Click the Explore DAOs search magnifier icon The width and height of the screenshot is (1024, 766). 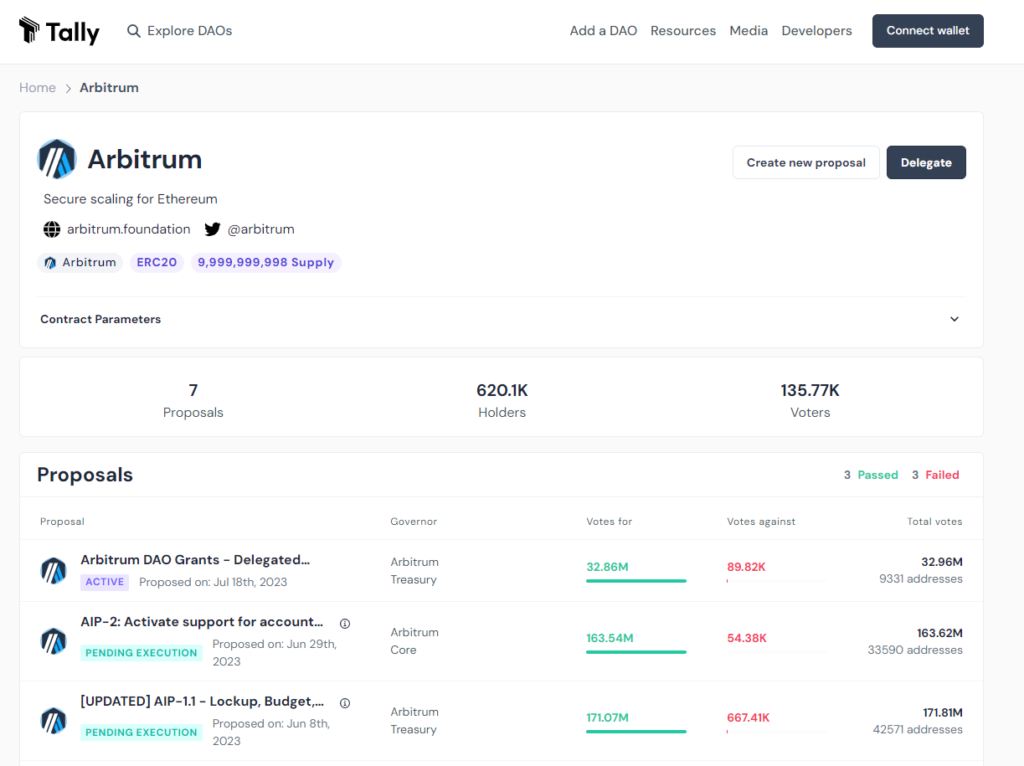134,31
